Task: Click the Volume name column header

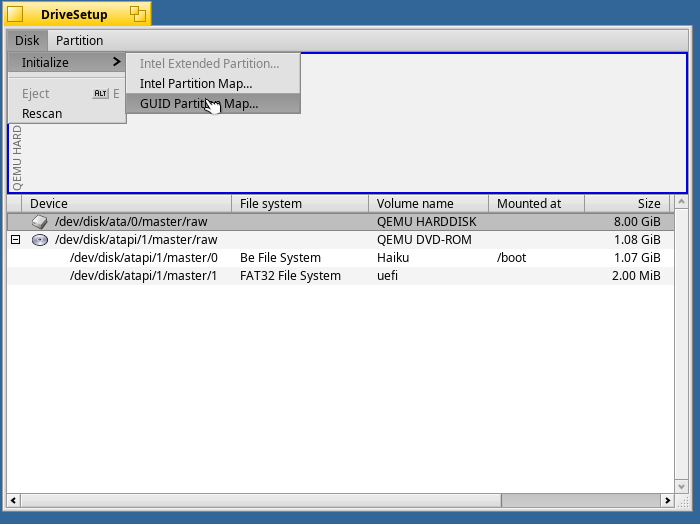Action: (x=428, y=203)
